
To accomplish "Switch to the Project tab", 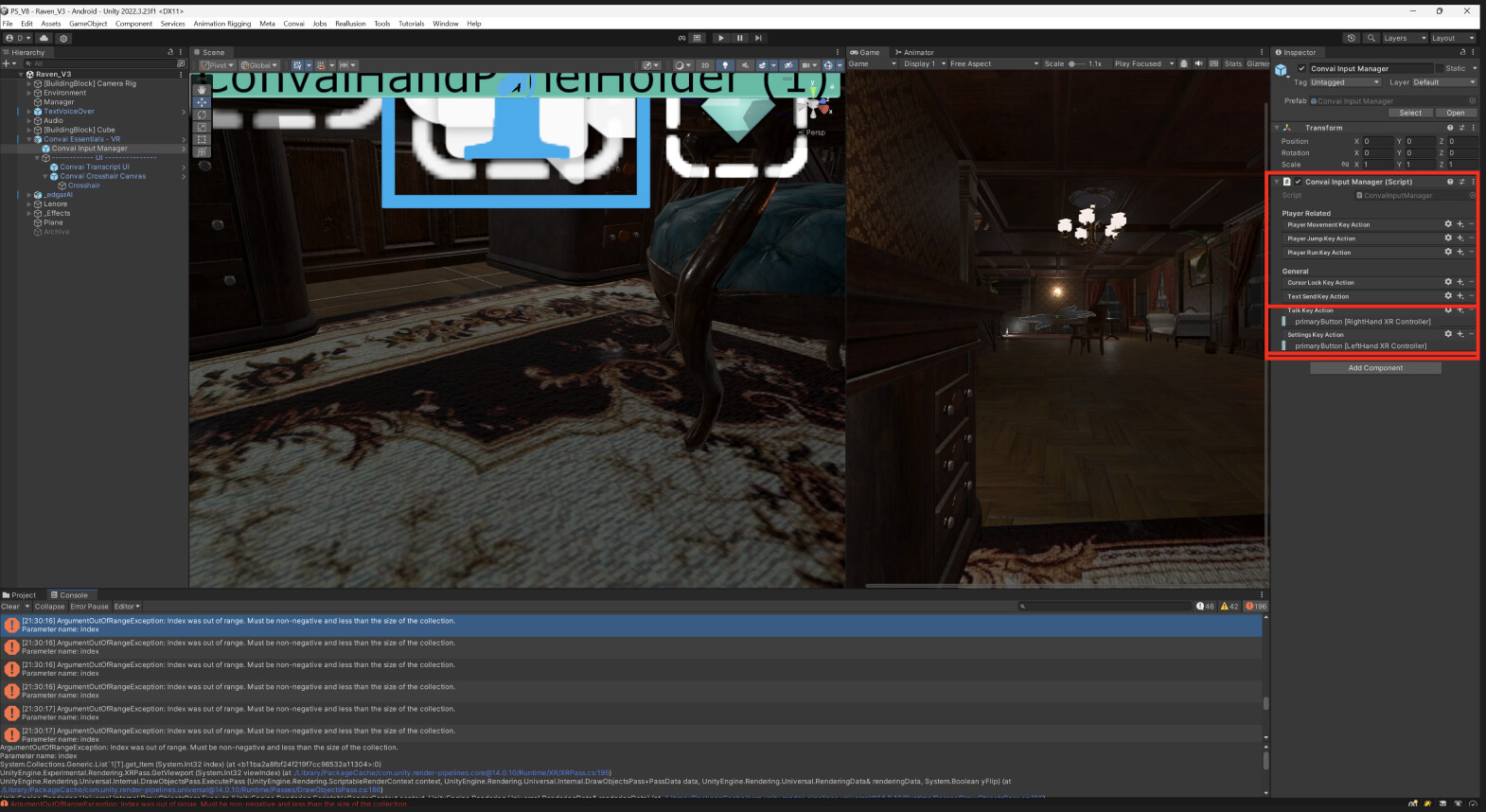I will 20,595.
